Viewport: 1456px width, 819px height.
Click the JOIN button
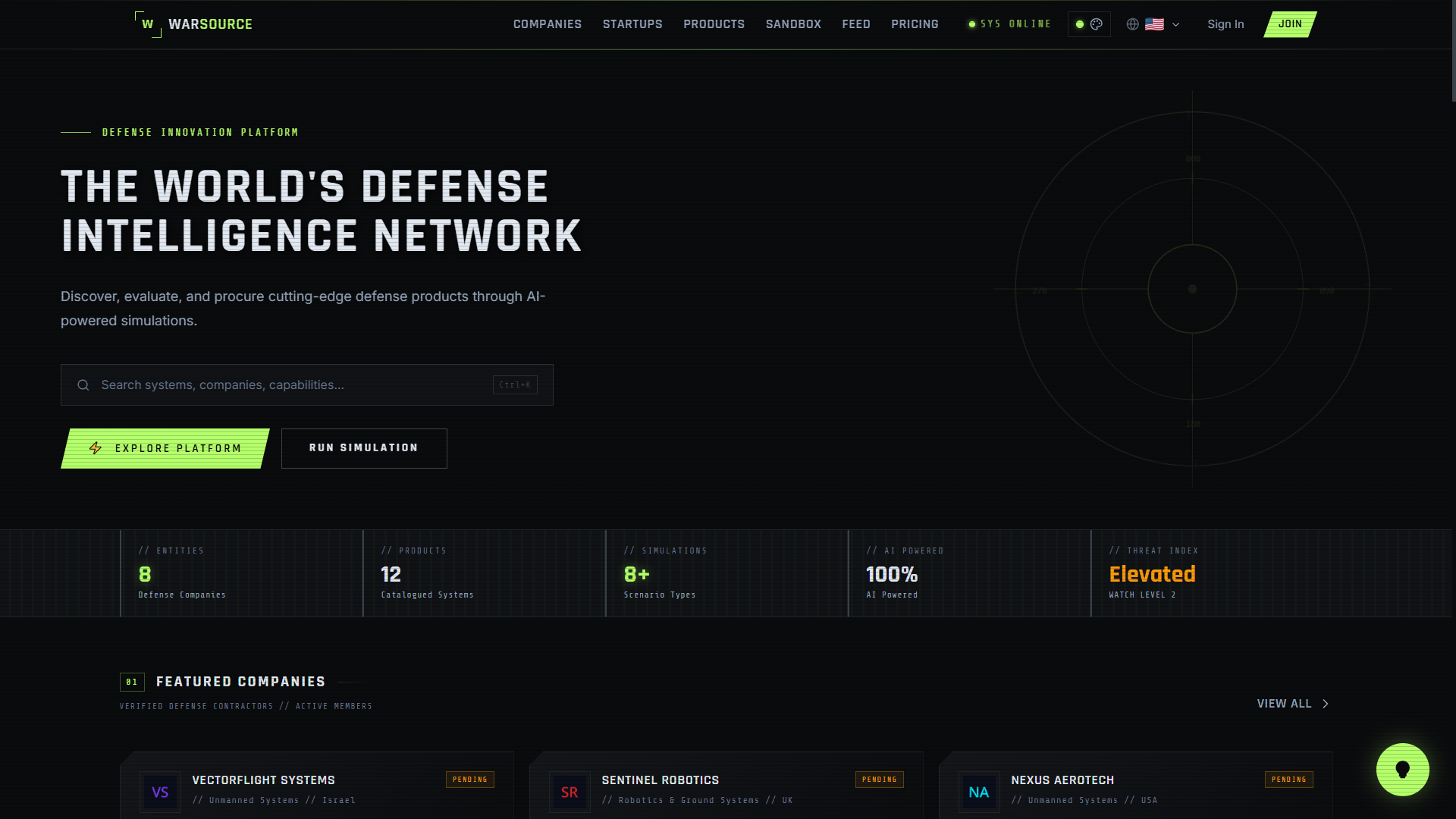click(x=1290, y=24)
